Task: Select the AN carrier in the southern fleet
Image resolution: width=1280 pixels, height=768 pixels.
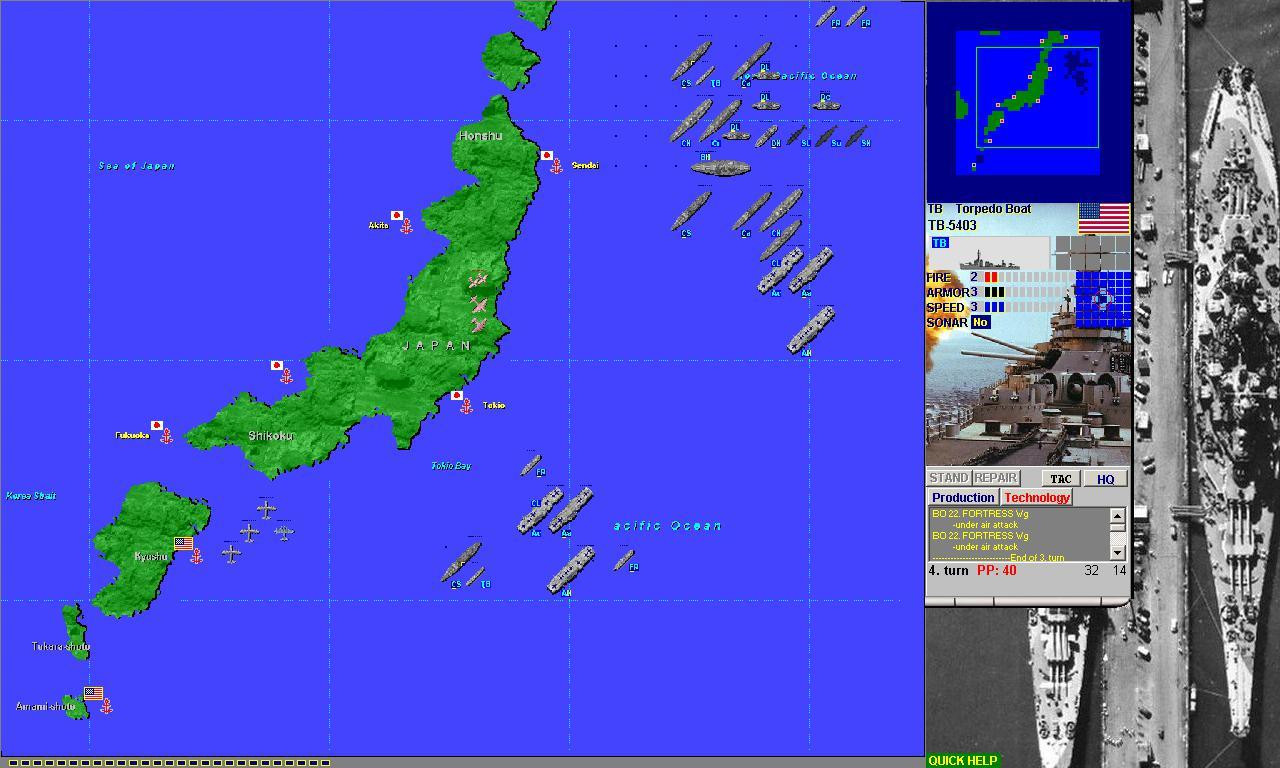Action: point(571,570)
